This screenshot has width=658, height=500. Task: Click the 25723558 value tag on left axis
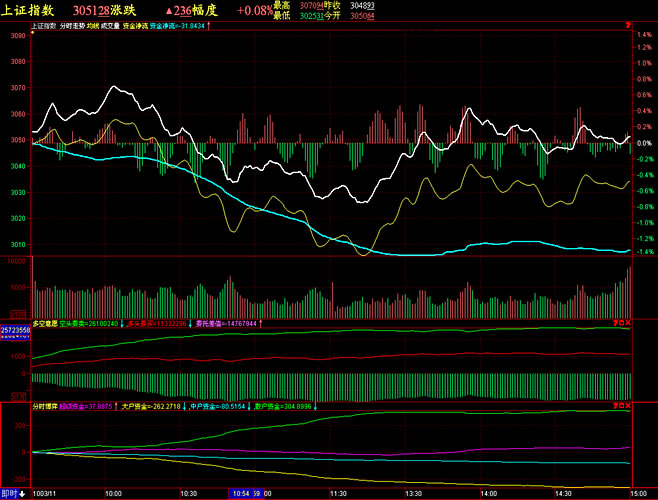pyautogui.click(x=14, y=330)
